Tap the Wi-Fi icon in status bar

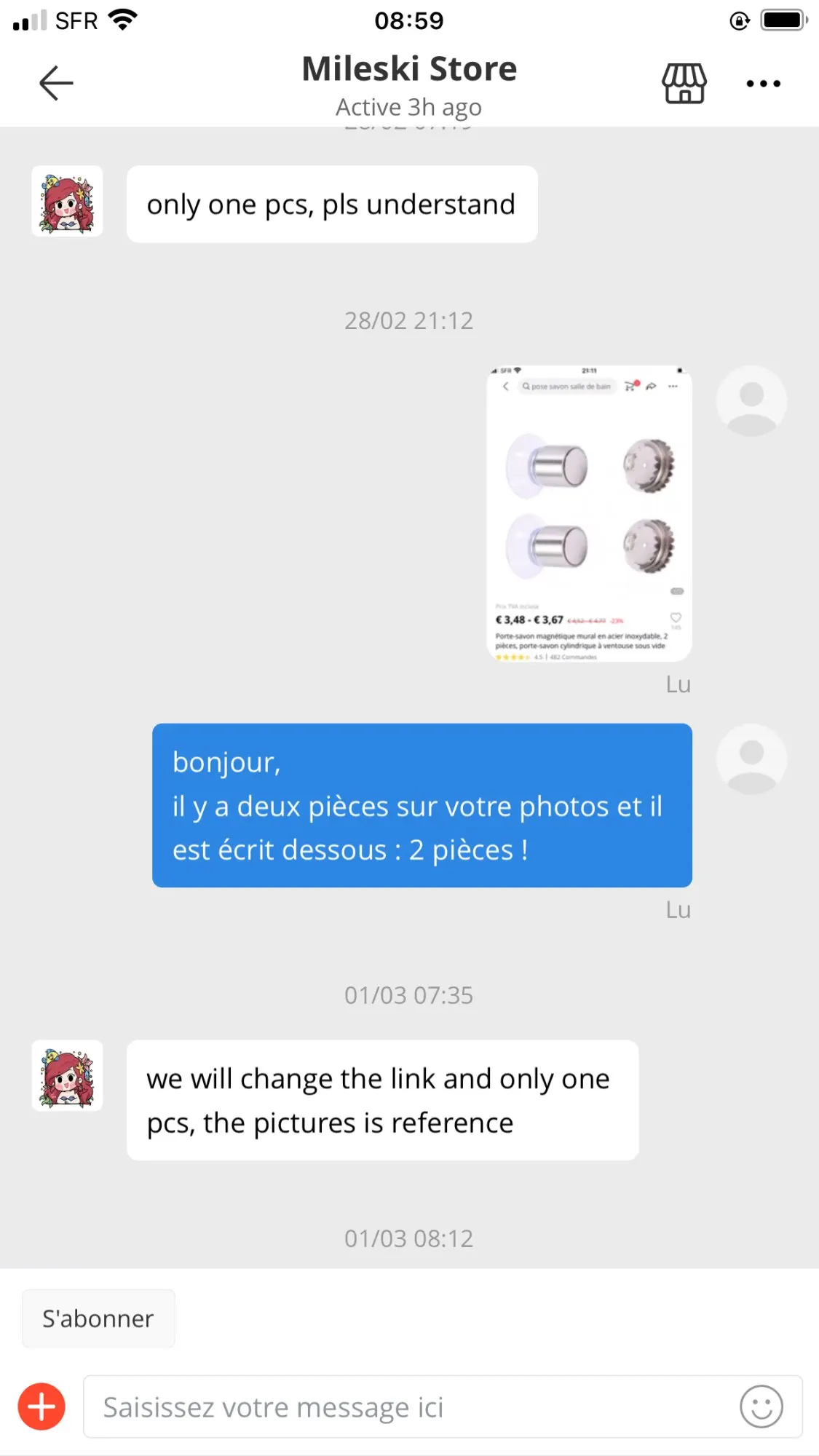[x=122, y=20]
